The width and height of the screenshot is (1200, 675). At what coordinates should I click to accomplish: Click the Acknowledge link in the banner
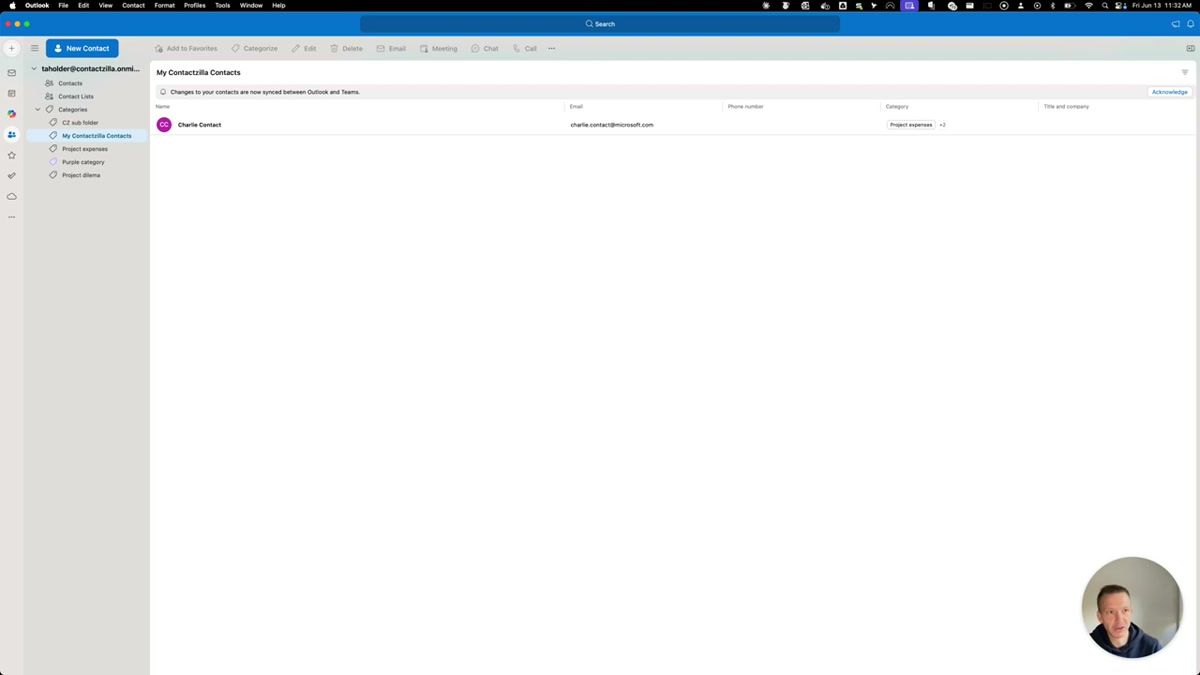pos(1169,91)
